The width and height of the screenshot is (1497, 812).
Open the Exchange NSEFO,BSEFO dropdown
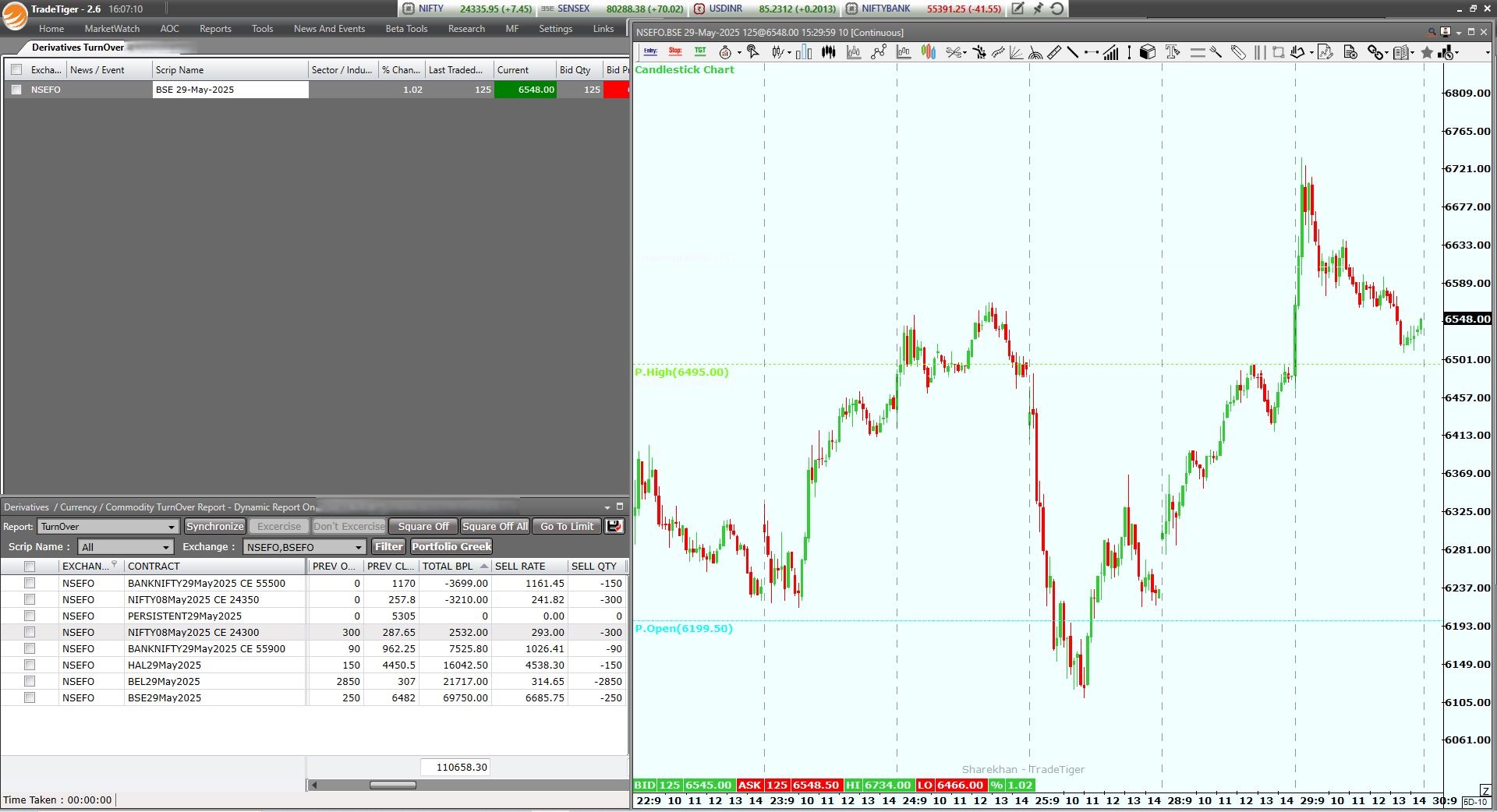pyautogui.click(x=304, y=547)
